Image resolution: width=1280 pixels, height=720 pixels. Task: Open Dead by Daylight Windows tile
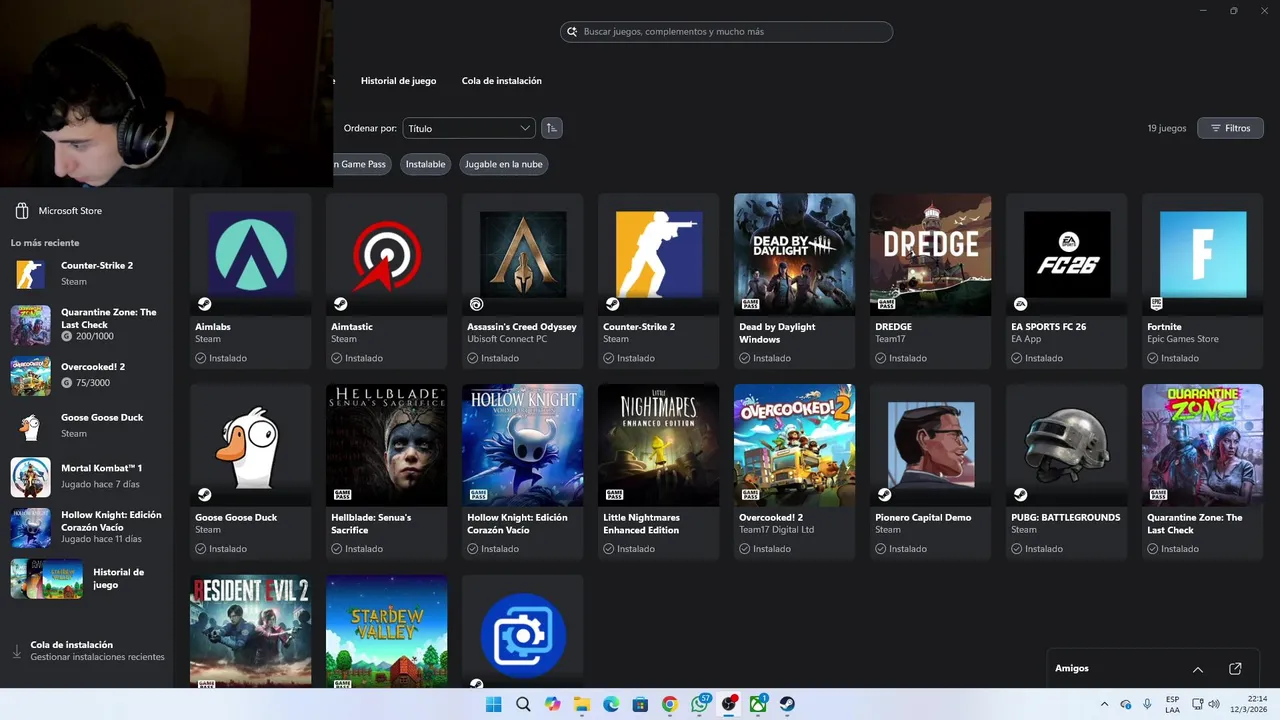[794, 280]
